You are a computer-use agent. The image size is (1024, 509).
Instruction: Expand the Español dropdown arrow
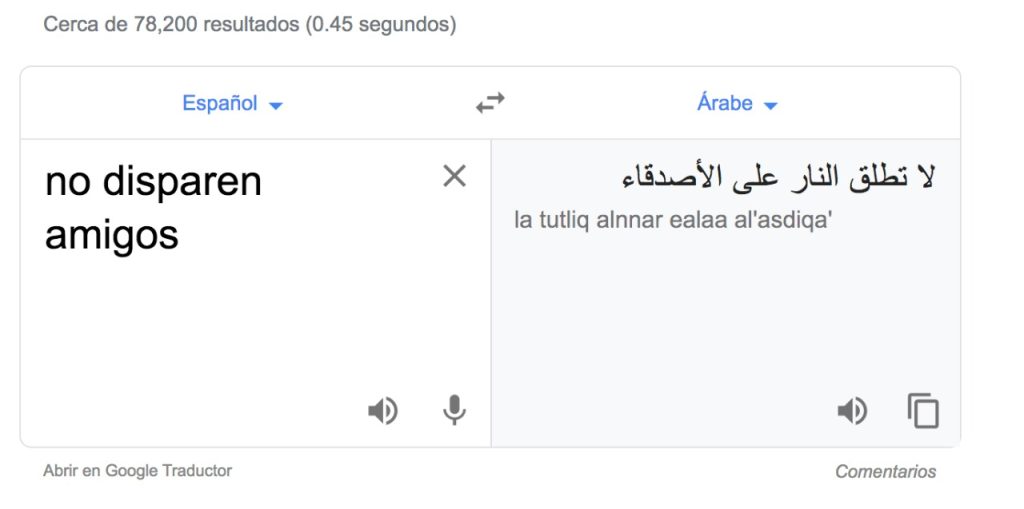tap(276, 105)
